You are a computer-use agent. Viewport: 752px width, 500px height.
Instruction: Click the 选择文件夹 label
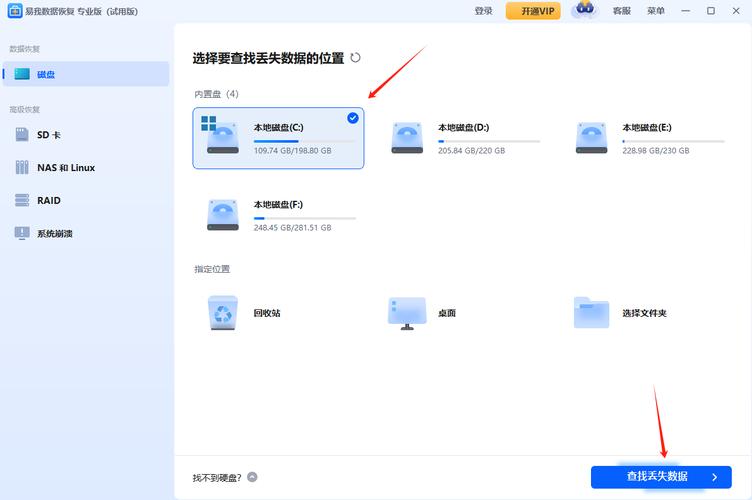645,313
